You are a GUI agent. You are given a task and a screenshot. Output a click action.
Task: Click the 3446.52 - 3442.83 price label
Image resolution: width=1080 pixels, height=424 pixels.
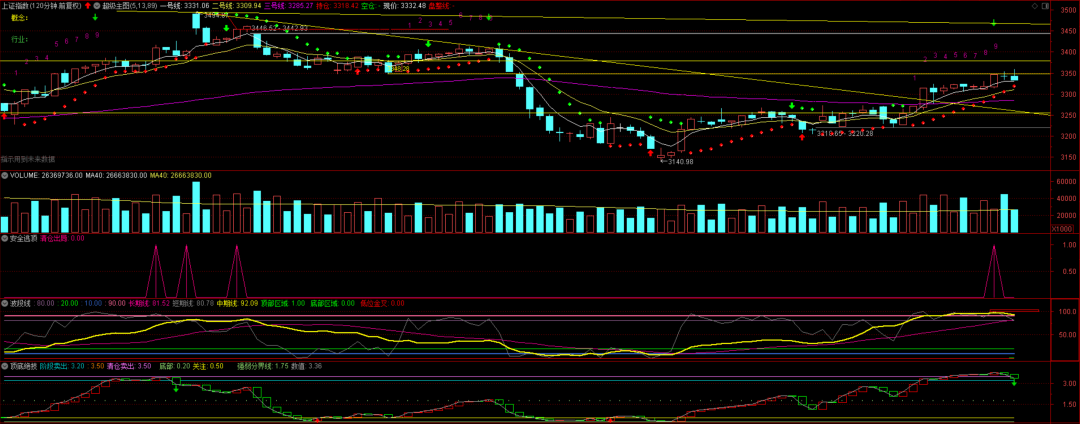280,28
